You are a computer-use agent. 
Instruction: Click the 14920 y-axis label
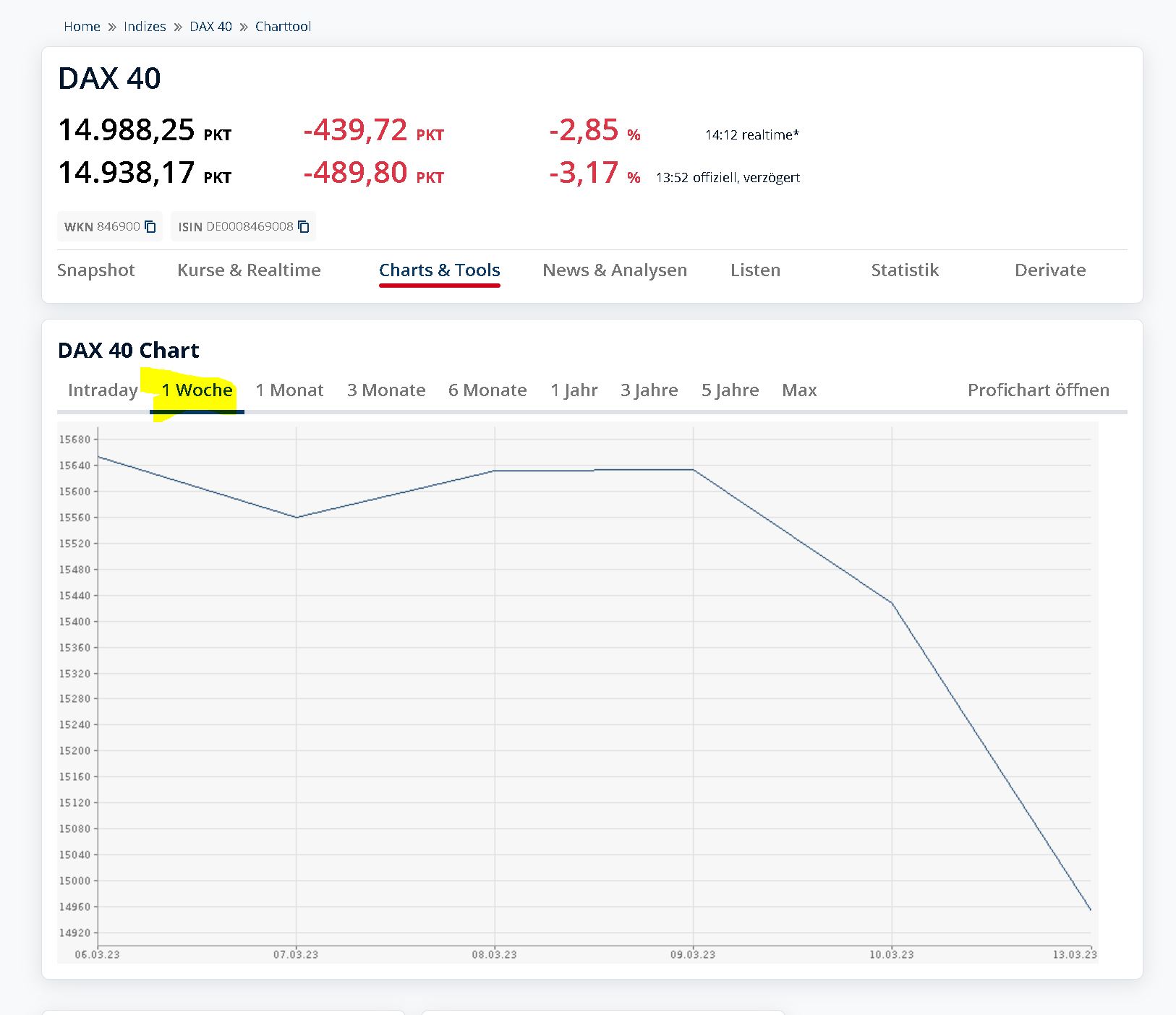(75, 933)
